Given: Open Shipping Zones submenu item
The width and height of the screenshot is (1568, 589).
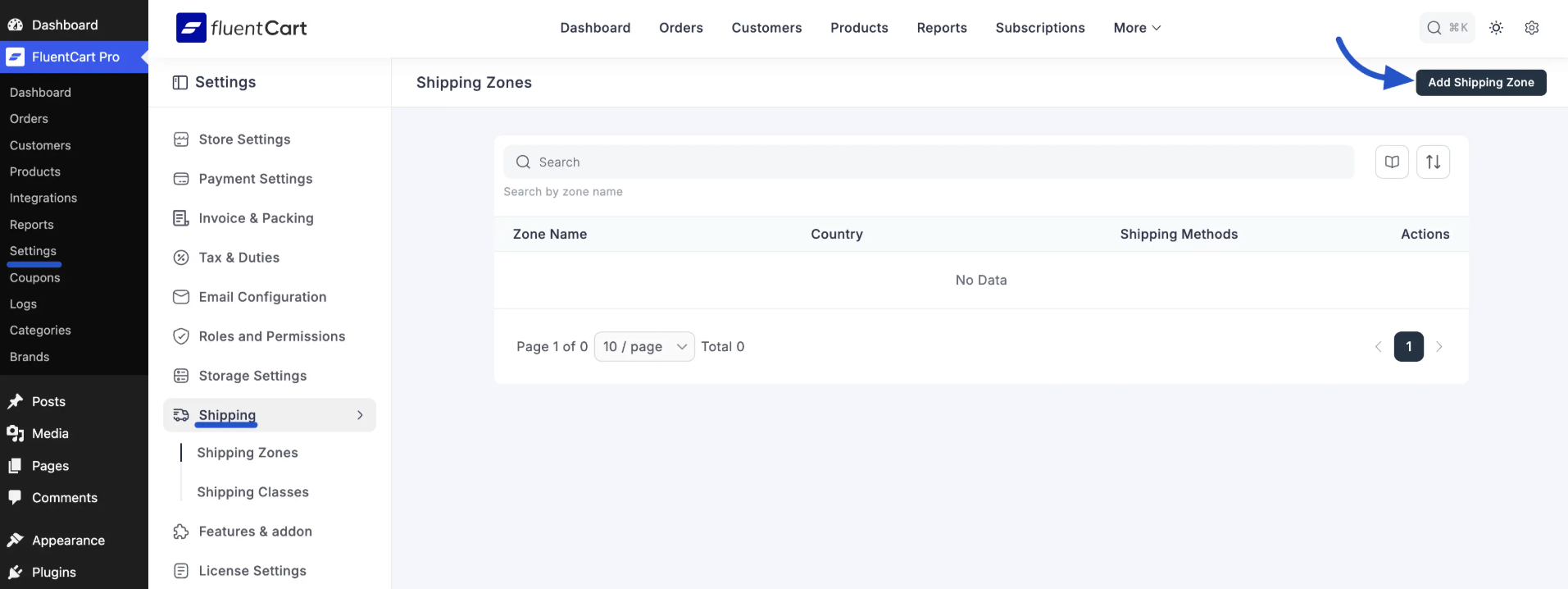Looking at the screenshot, I should pos(248,453).
